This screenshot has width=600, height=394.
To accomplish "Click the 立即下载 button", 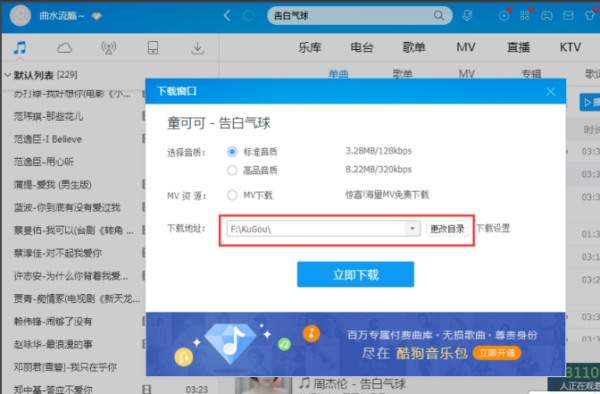I will (355, 274).
